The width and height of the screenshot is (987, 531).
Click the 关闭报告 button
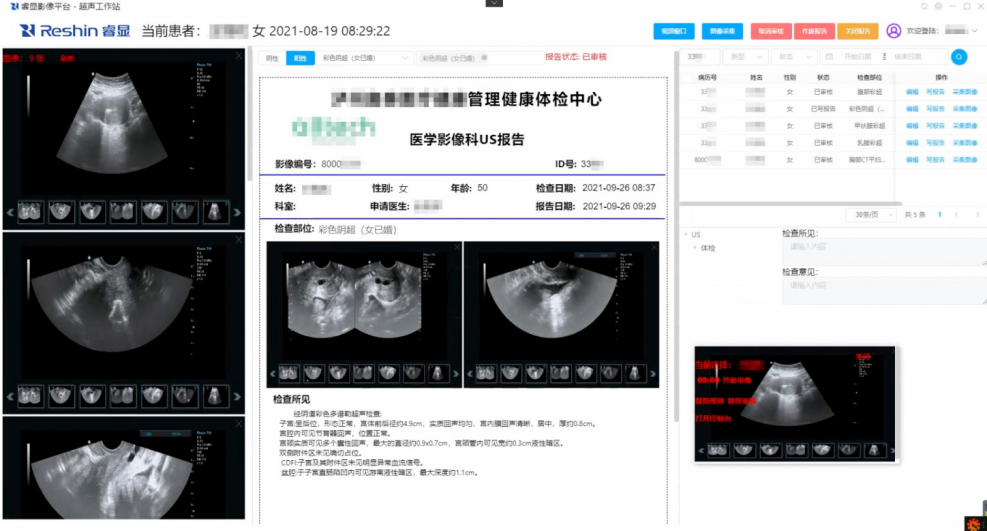click(857, 31)
